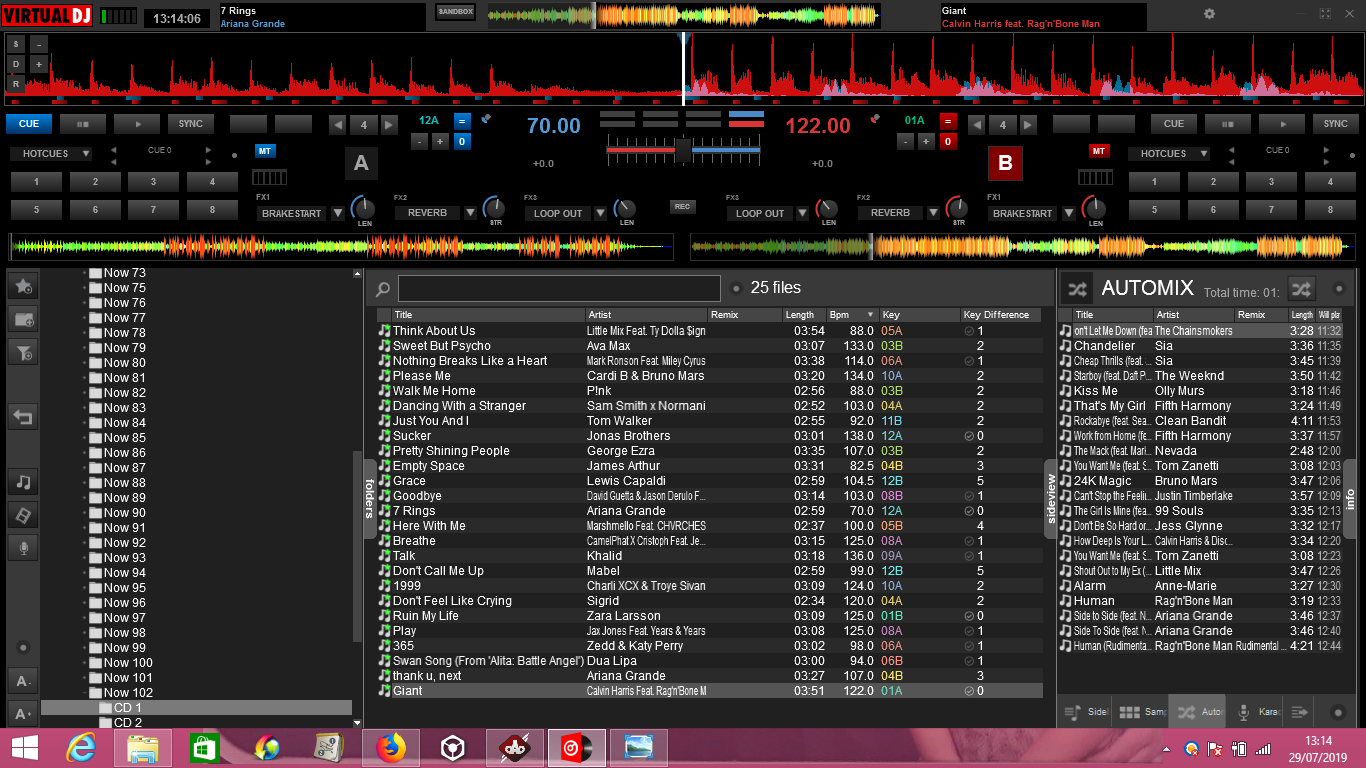The width and height of the screenshot is (1366, 768).
Task: Open the favorites star folder icon in sidebar
Action: tap(23, 286)
